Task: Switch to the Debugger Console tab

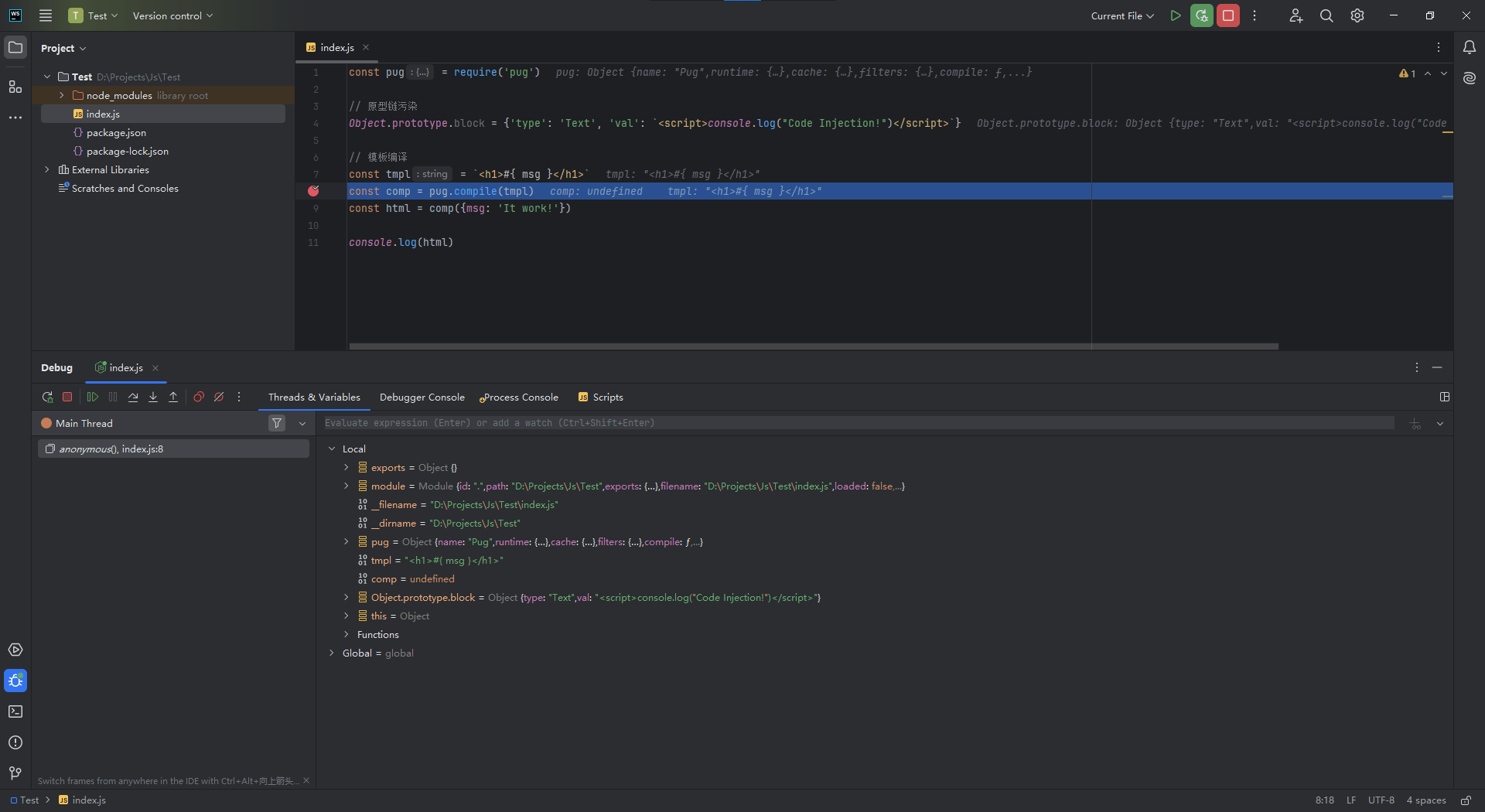Action: 422,397
